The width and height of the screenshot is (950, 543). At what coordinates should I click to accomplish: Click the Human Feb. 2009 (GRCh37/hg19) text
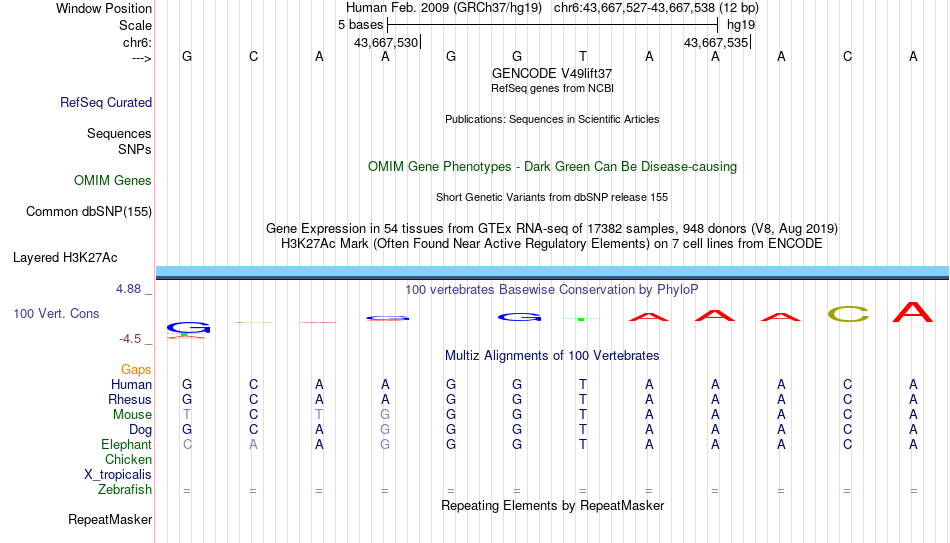pos(443,8)
